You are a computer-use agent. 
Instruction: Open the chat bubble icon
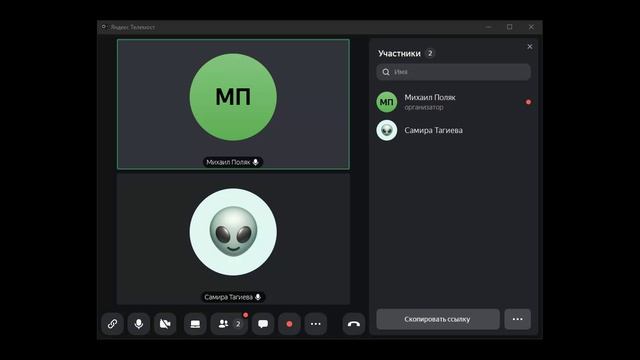(263, 324)
